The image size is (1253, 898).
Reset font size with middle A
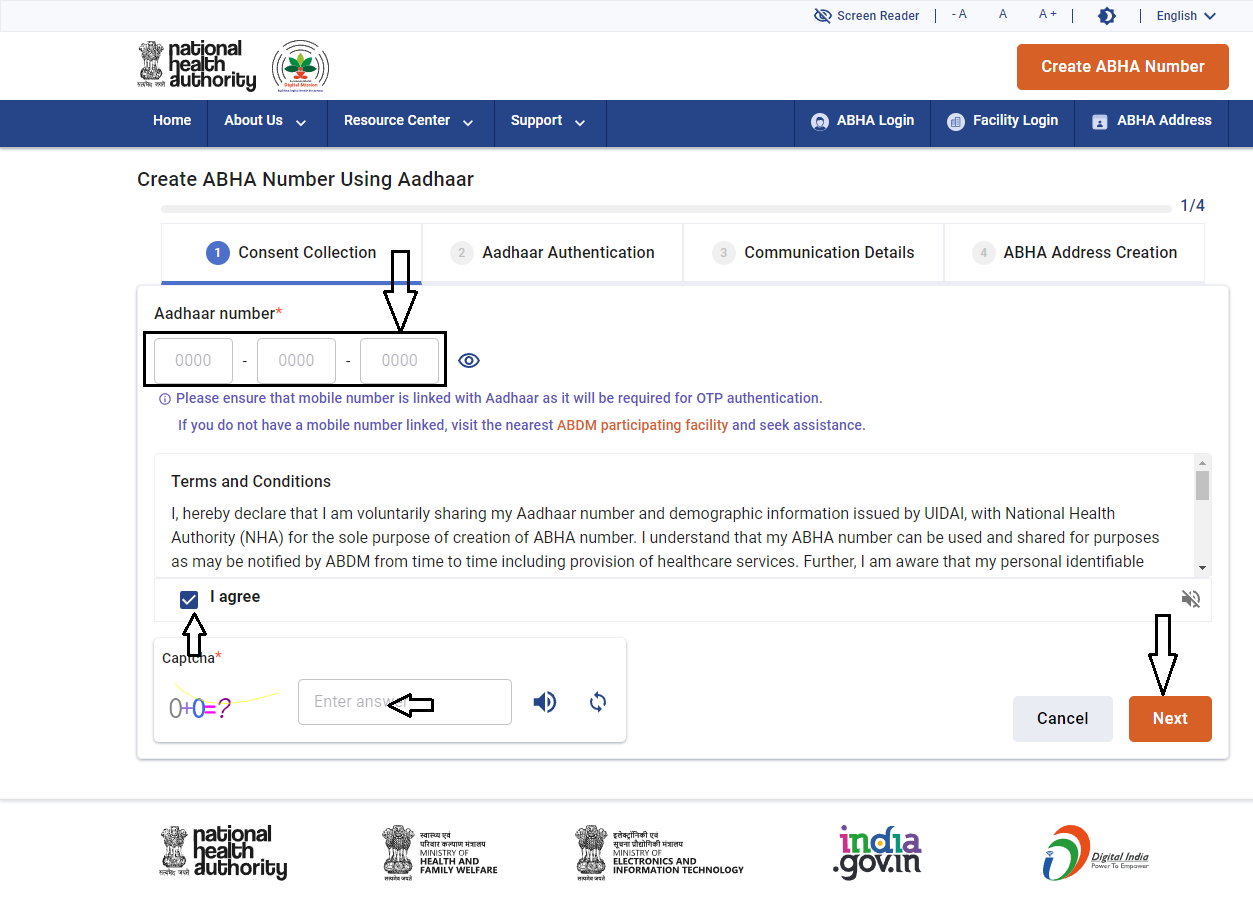click(x=1003, y=15)
